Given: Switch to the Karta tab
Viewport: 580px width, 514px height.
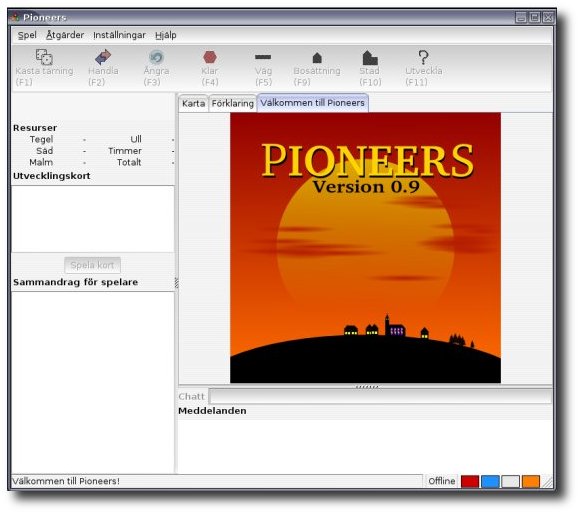Looking at the screenshot, I should point(193,103).
